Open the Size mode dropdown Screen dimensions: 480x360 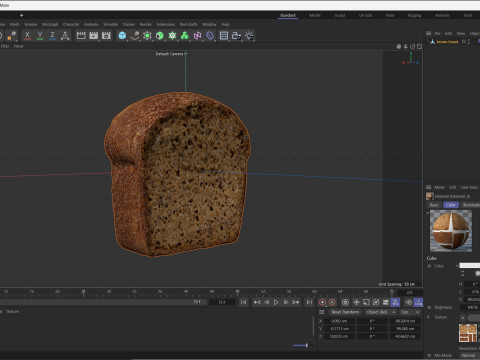pos(410,312)
